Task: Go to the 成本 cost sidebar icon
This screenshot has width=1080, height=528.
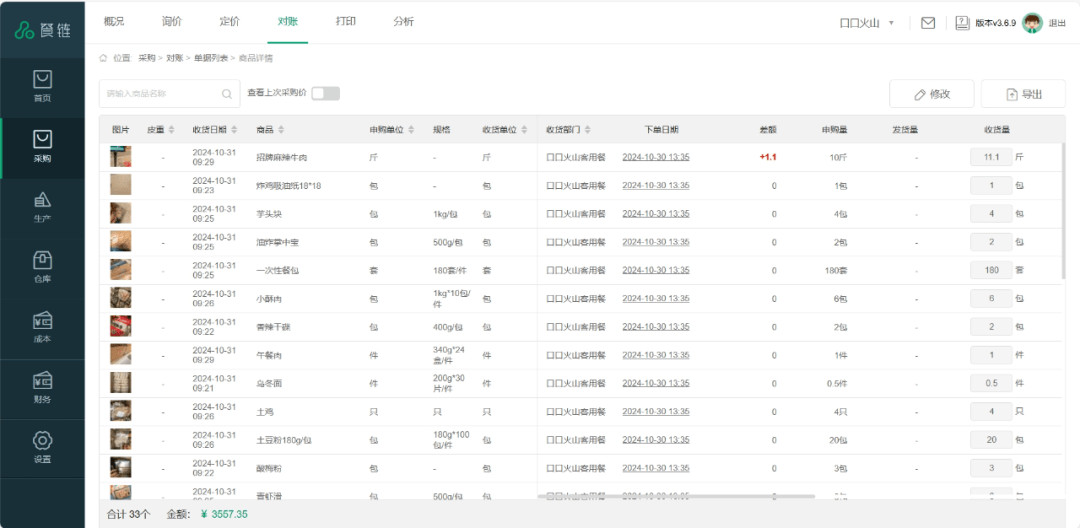Action: (x=42, y=327)
